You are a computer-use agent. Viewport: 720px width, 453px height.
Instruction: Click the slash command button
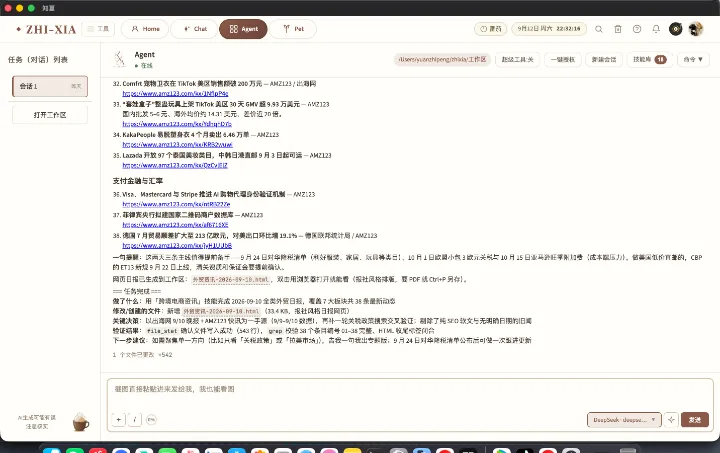pyautogui.click(x=135, y=419)
